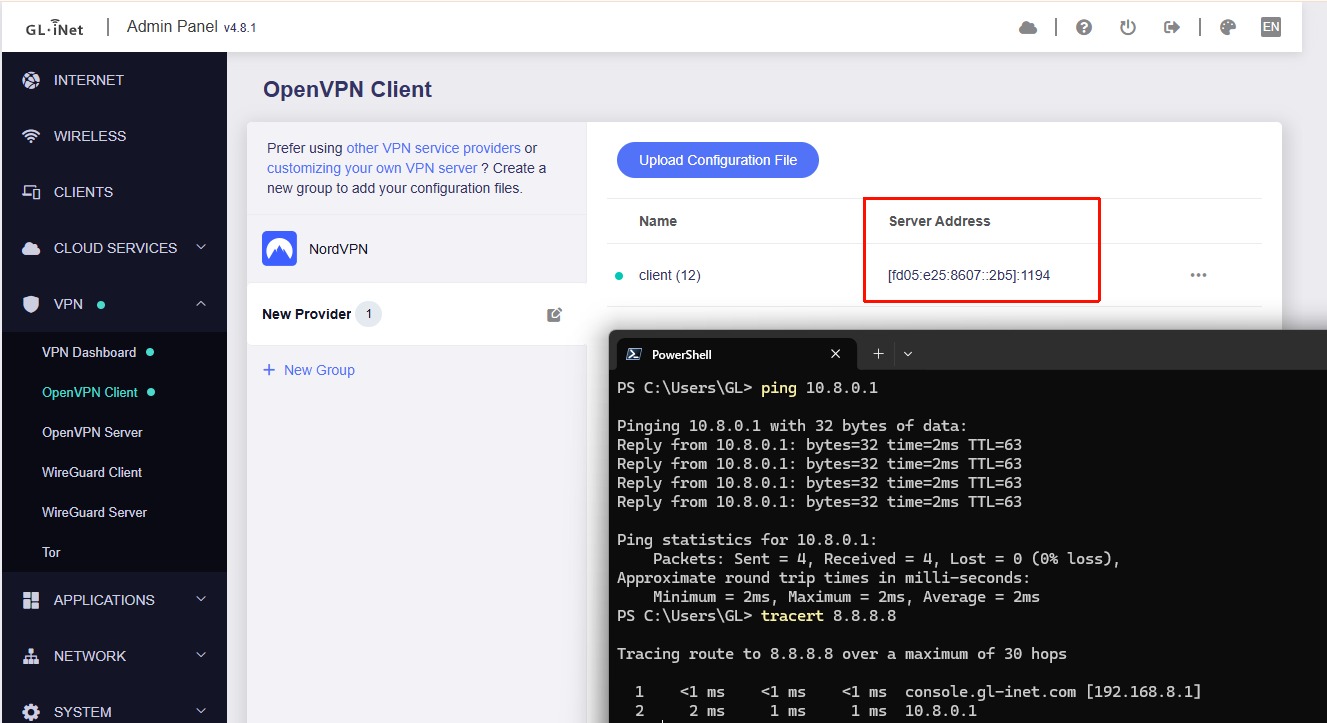
Task: Follow the other VPN service providers link
Action: tap(433, 148)
